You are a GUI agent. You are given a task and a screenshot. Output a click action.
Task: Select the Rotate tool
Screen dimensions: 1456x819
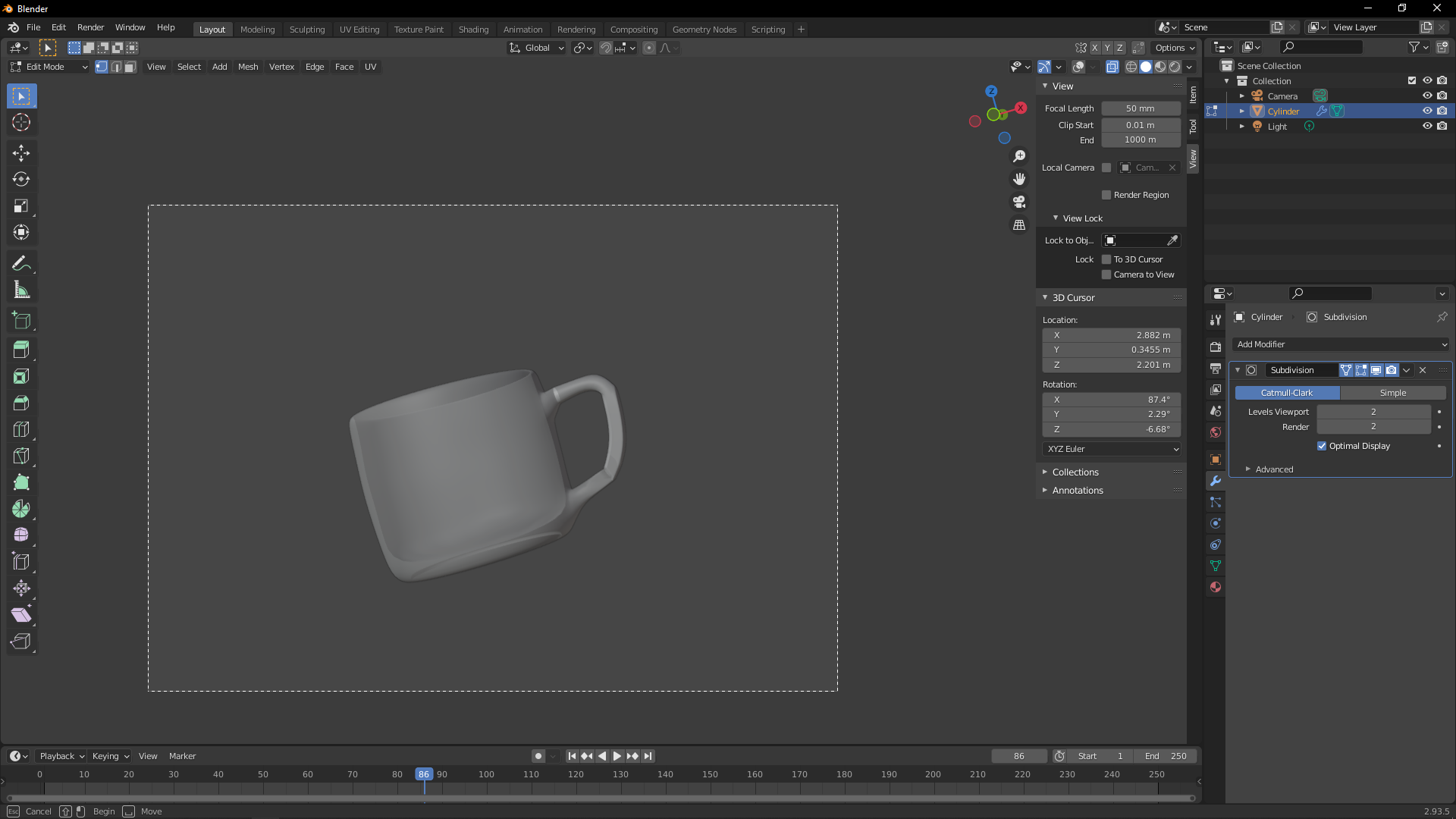tap(21, 180)
